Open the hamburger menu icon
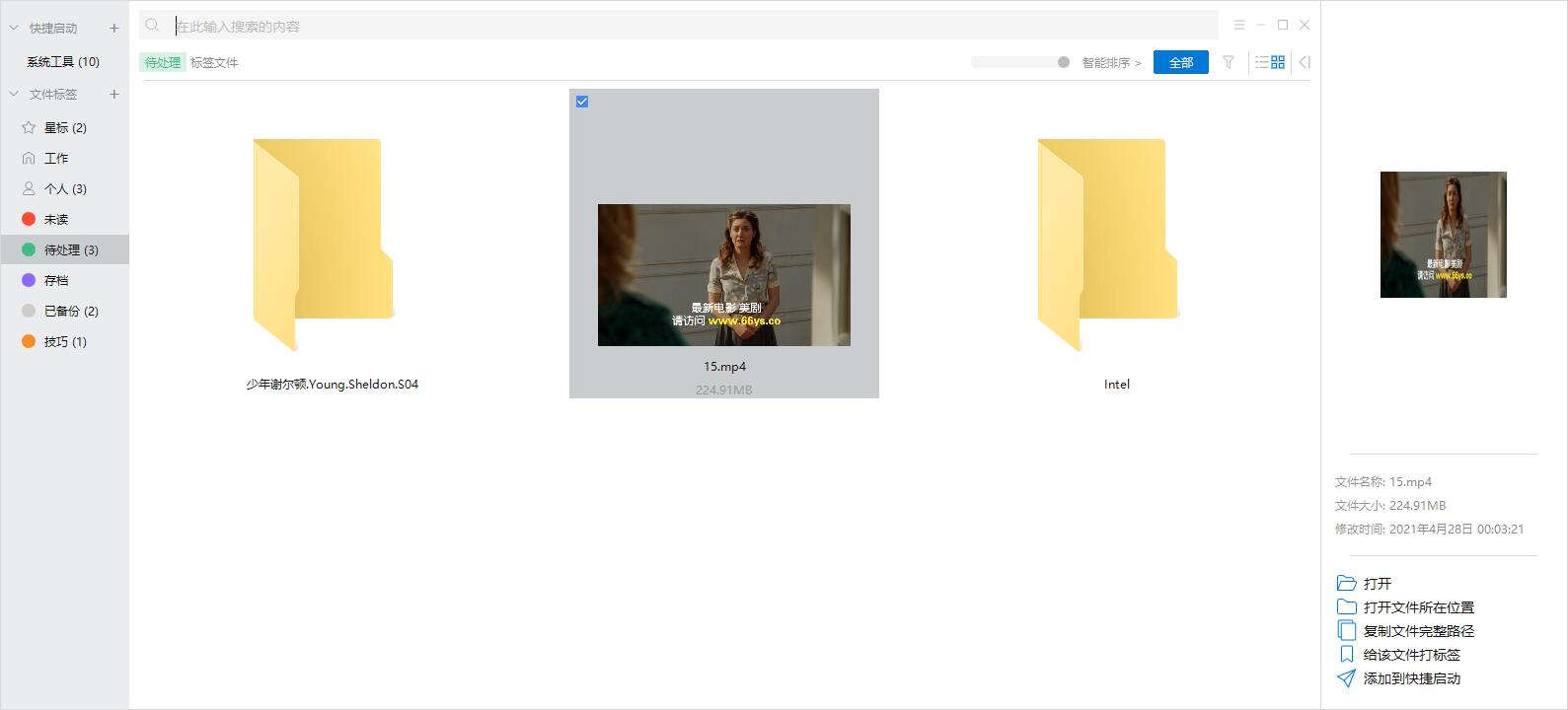This screenshot has width=1568, height=710. (x=1239, y=25)
